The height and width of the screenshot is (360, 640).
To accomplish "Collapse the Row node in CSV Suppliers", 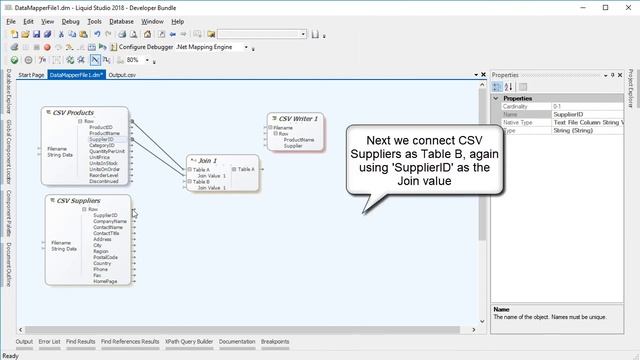I will click(x=84, y=209).
